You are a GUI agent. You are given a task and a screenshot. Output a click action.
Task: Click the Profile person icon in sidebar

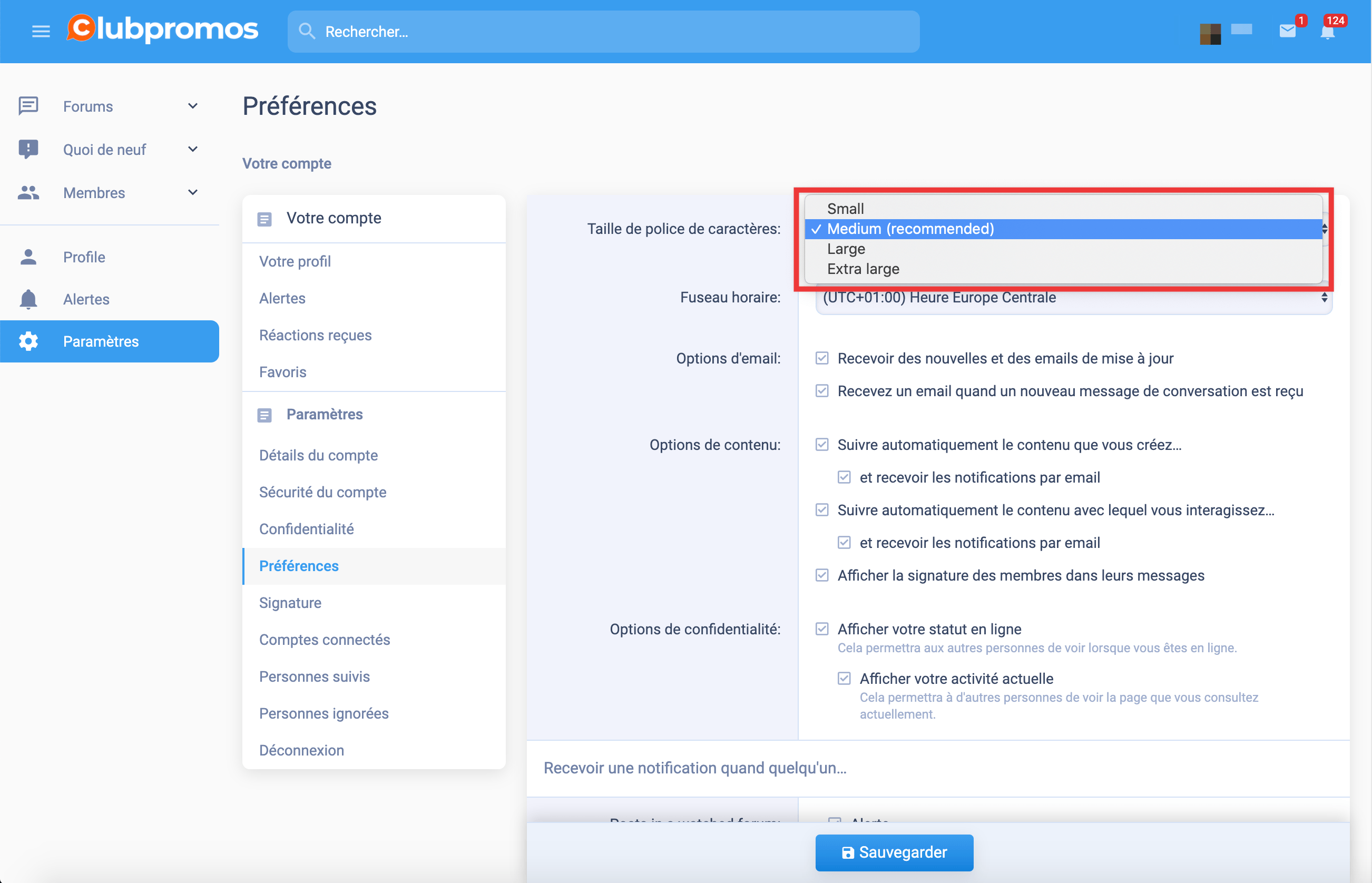(28, 257)
